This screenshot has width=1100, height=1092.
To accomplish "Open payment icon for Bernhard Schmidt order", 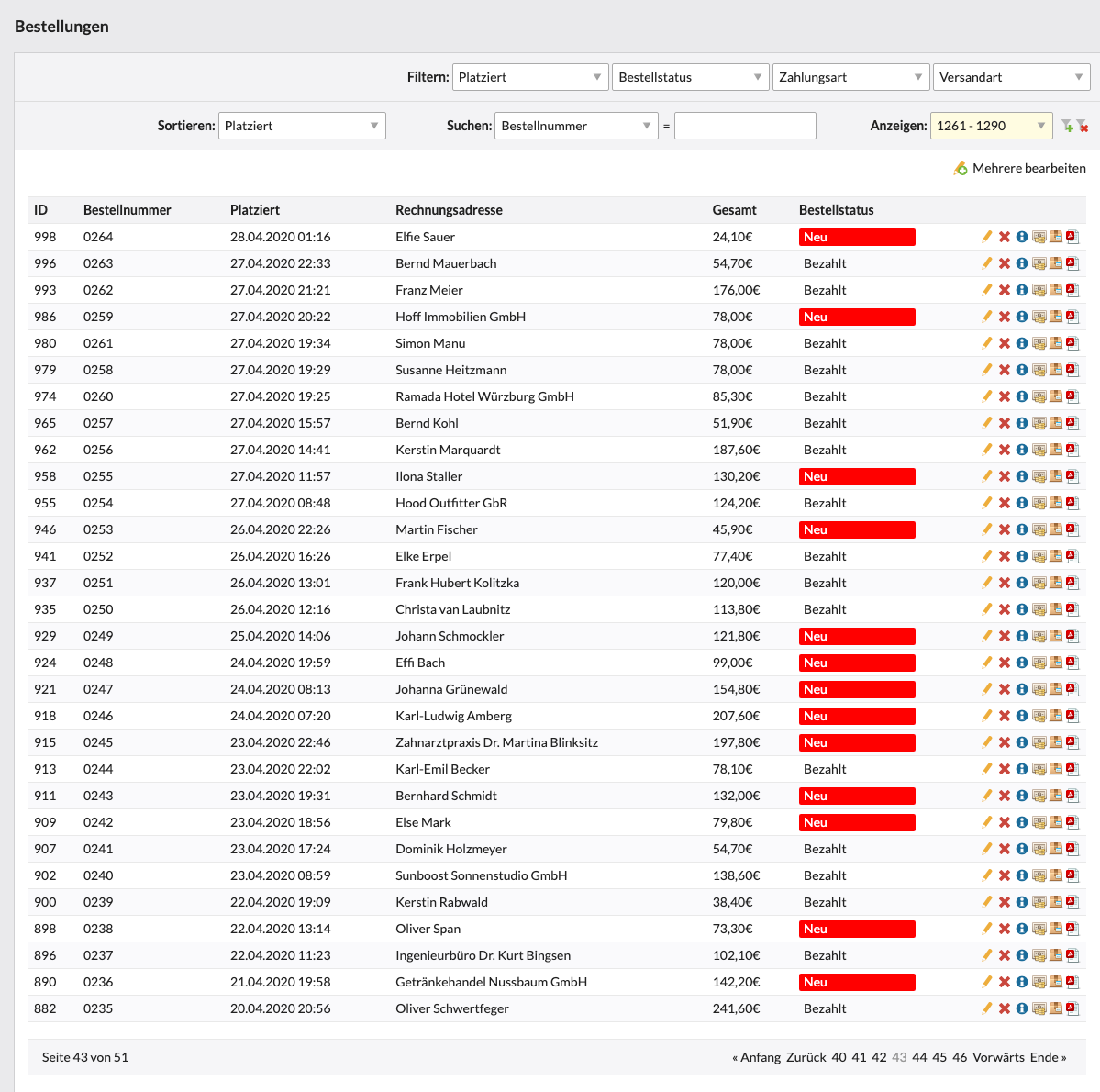I will [x=1039, y=796].
